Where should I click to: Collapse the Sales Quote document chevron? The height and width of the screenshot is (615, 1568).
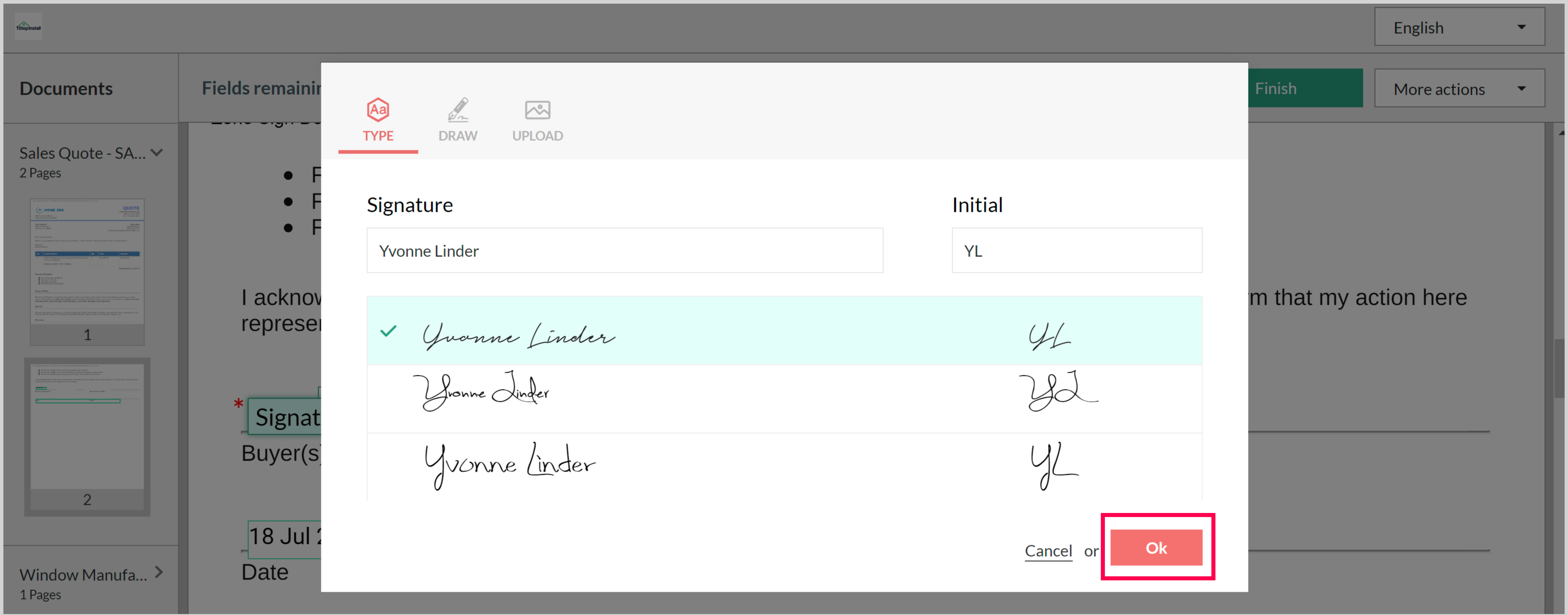tap(157, 153)
